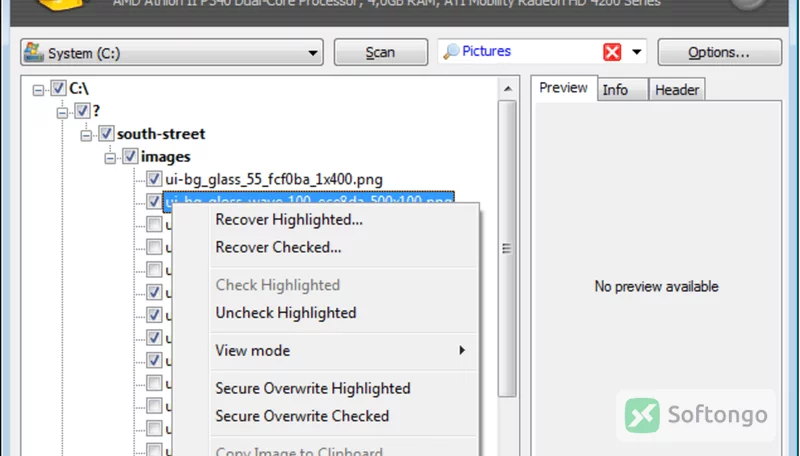Open the Options dialog
800x456 pixels.
(719, 52)
